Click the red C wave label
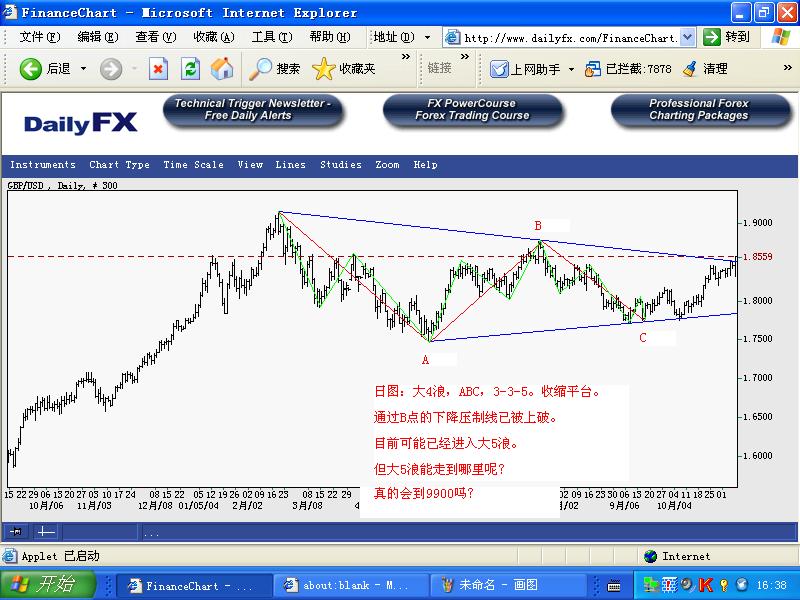The height and width of the screenshot is (600, 800). (642, 338)
